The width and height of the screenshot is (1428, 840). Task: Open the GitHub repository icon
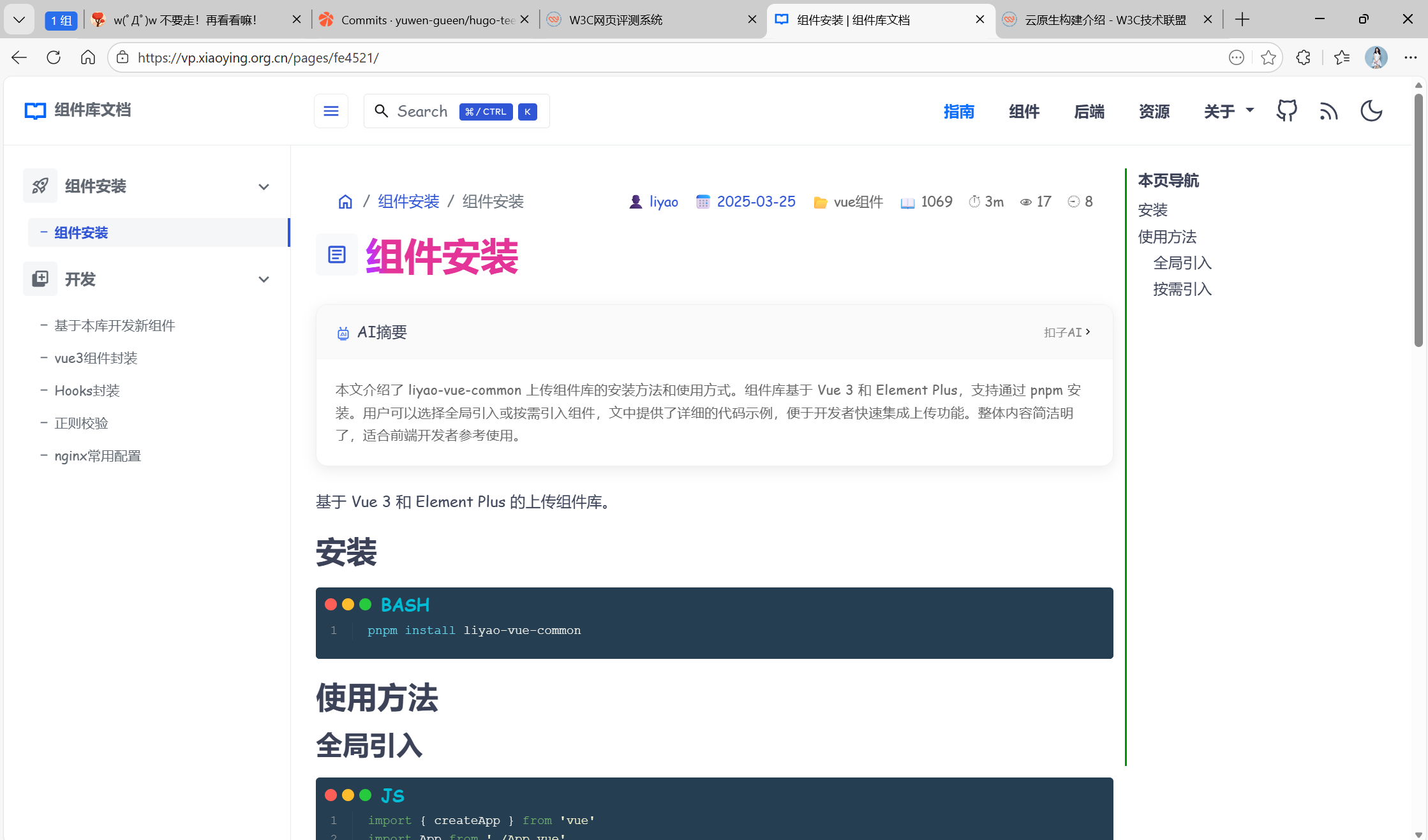point(1286,111)
